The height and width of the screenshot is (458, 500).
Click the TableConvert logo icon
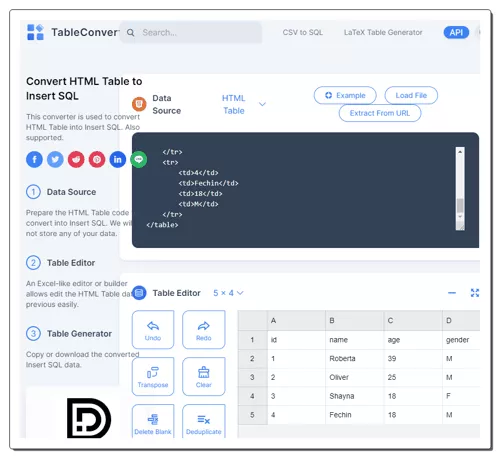click(x=35, y=32)
